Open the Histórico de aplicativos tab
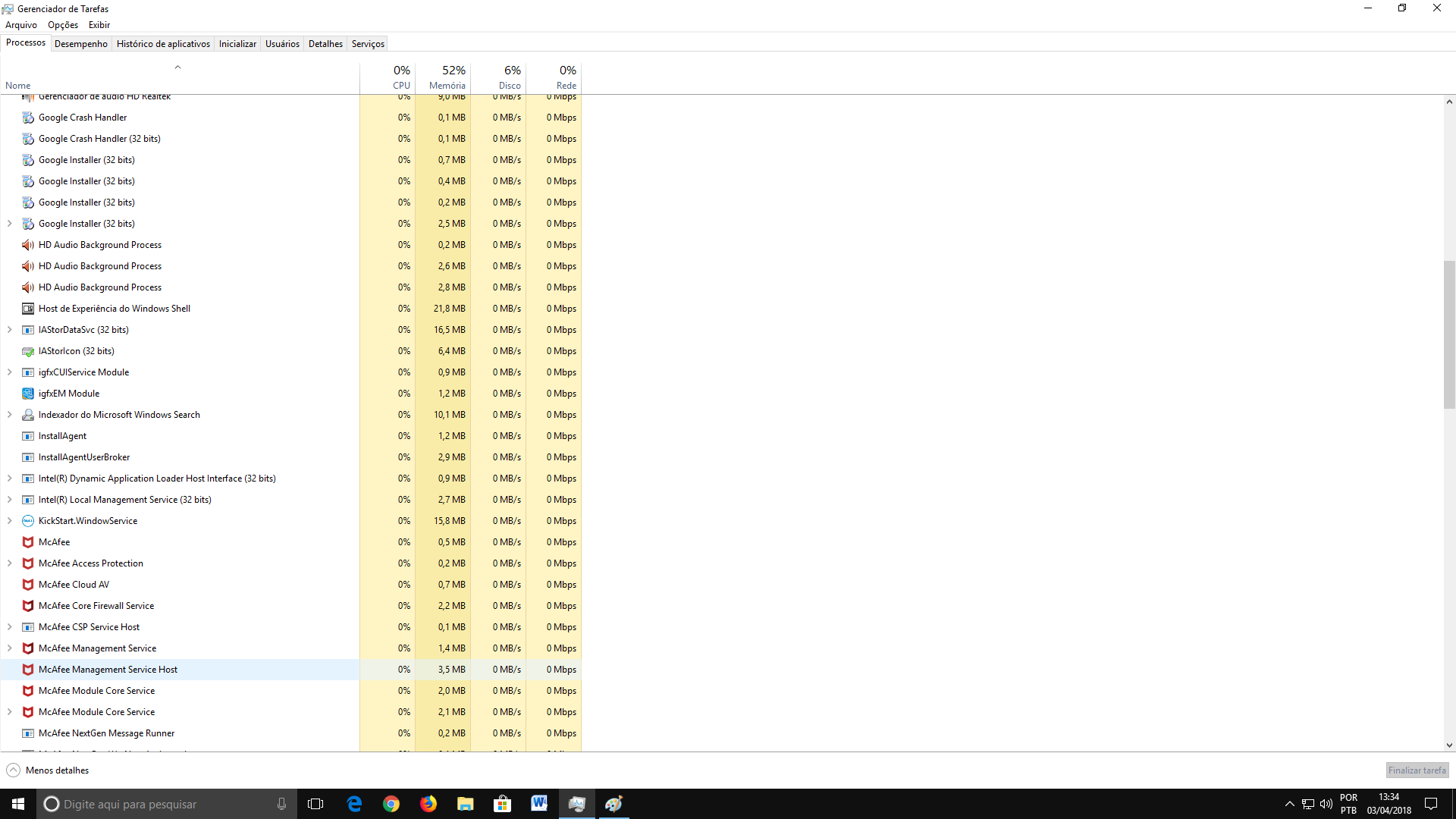Screen dimensions: 1456x819 click(163, 44)
